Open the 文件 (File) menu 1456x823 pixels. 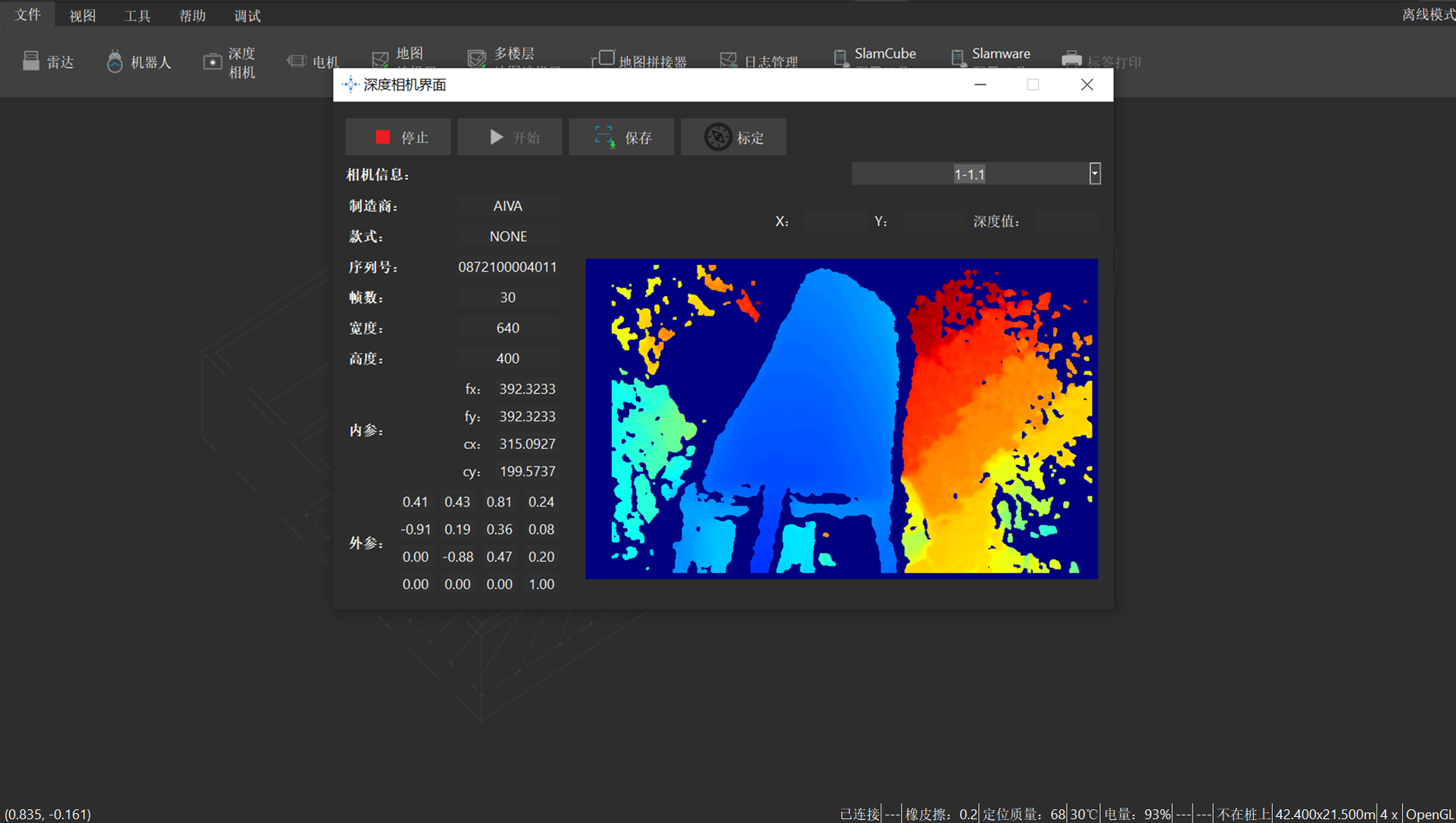point(27,14)
